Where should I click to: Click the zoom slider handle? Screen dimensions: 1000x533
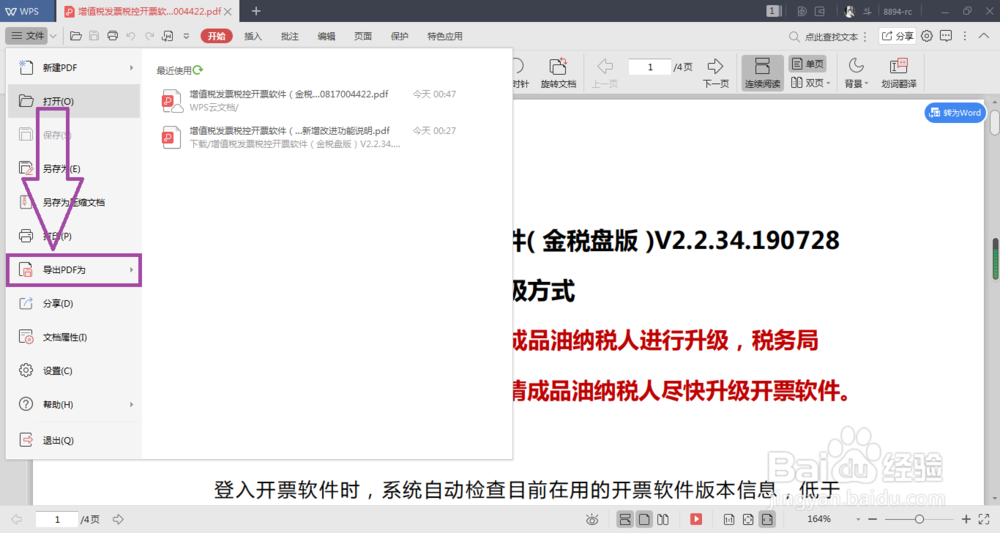[919, 520]
